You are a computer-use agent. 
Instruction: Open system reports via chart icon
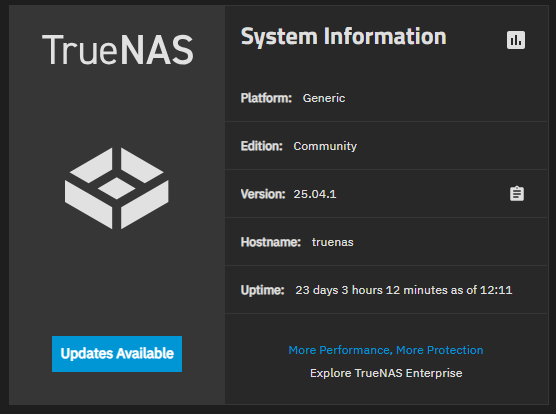(x=516, y=40)
